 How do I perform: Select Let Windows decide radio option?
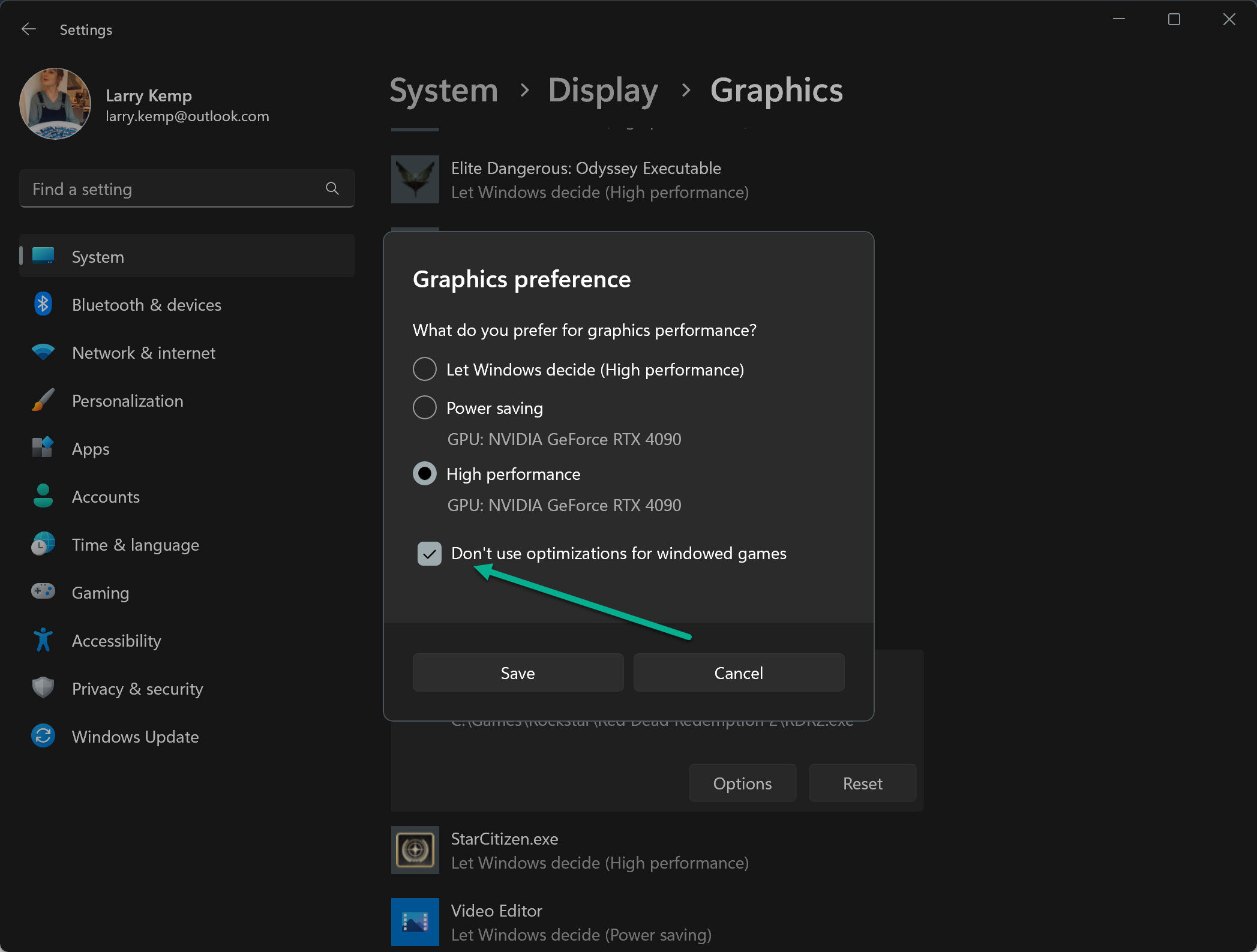pyautogui.click(x=424, y=369)
